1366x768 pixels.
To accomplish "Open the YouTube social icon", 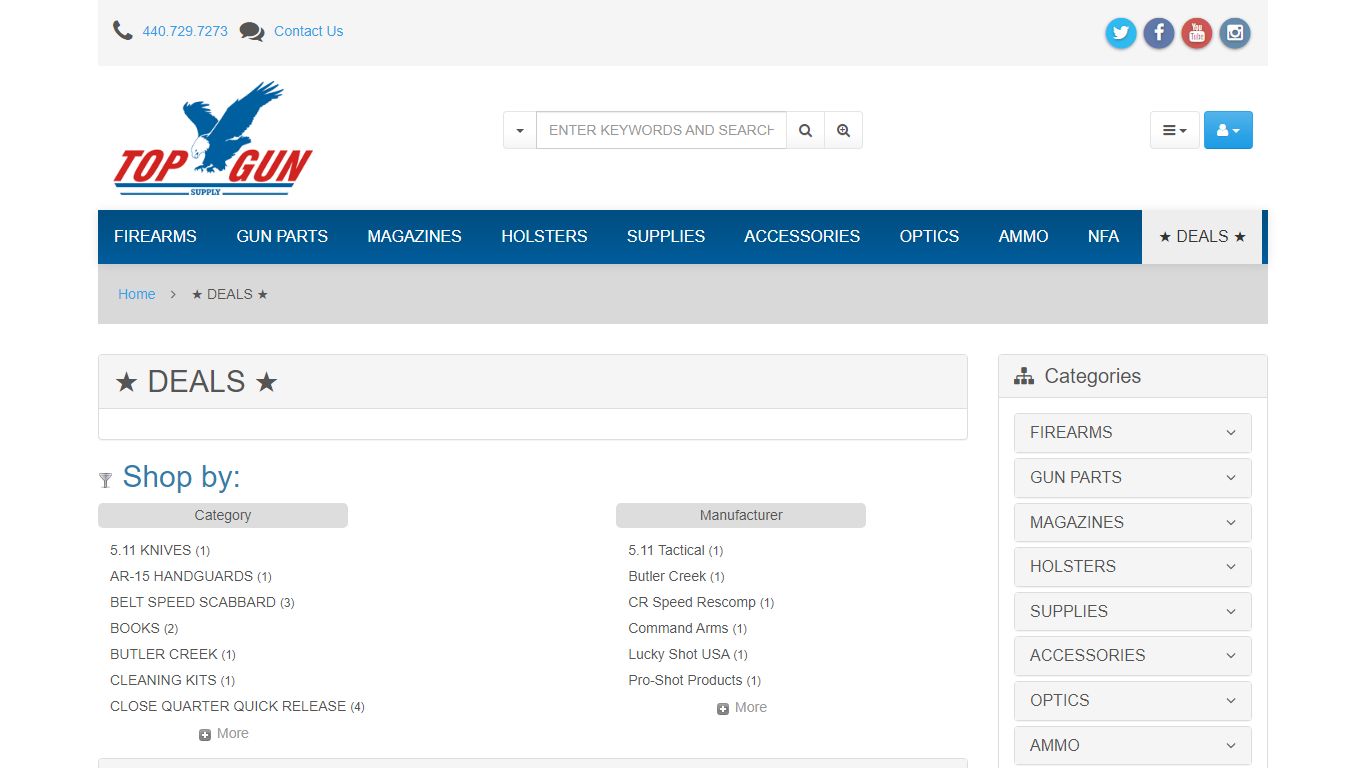I will pyautogui.click(x=1197, y=33).
